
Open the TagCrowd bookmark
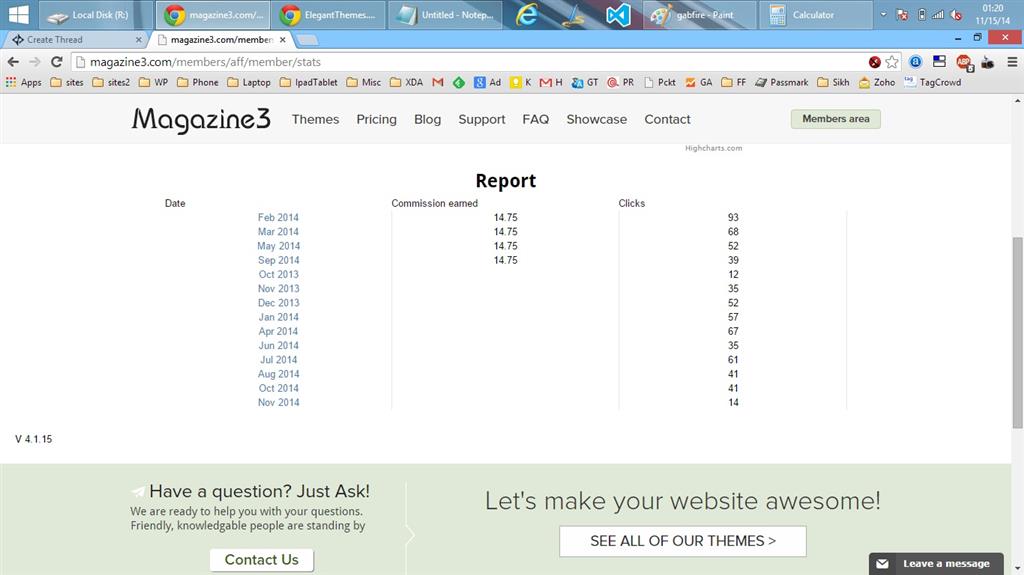(933, 82)
